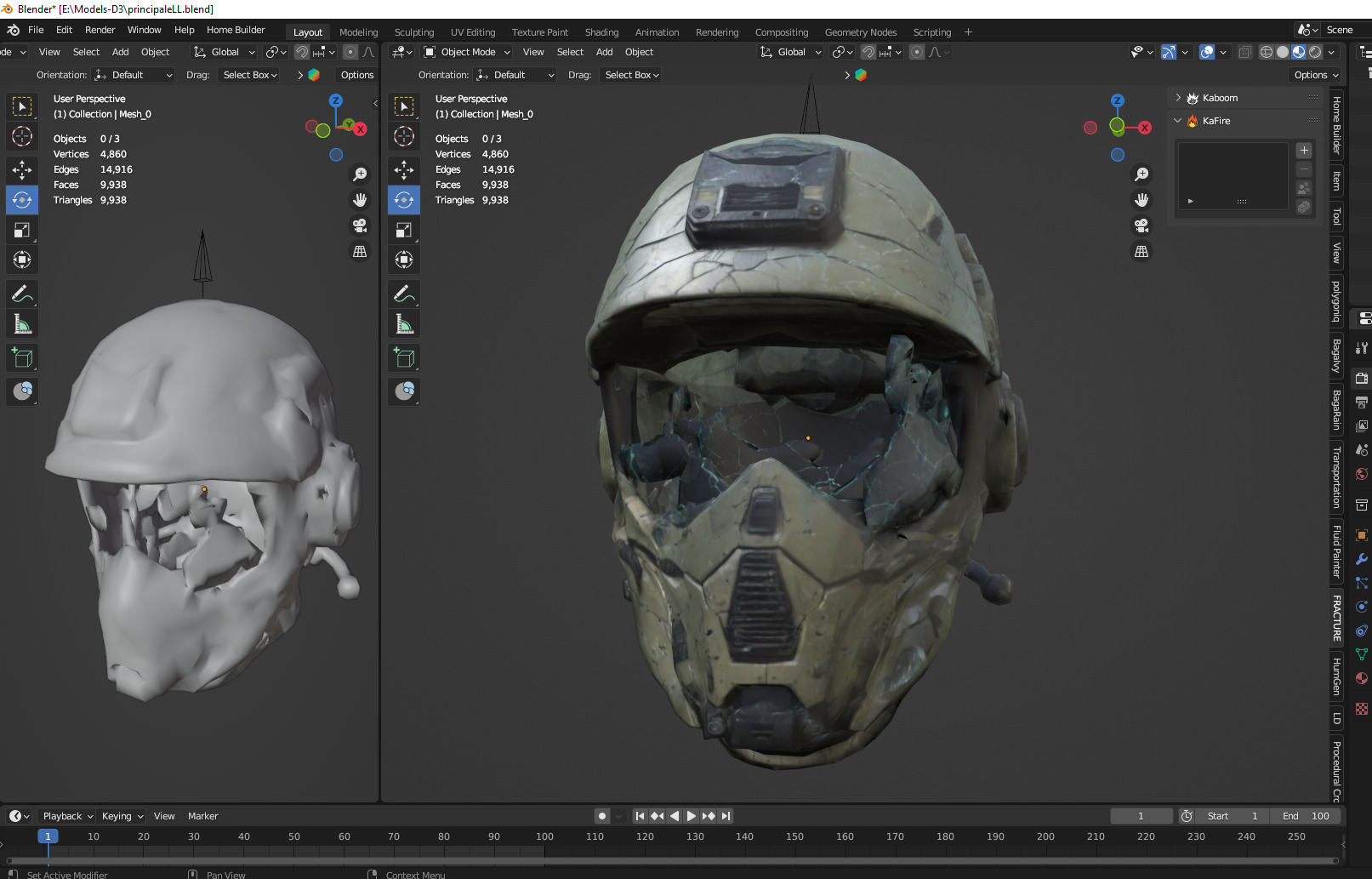Click zoom magnifier in right viewport
This screenshot has height=879, width=1372.
tap(1141, 174)
